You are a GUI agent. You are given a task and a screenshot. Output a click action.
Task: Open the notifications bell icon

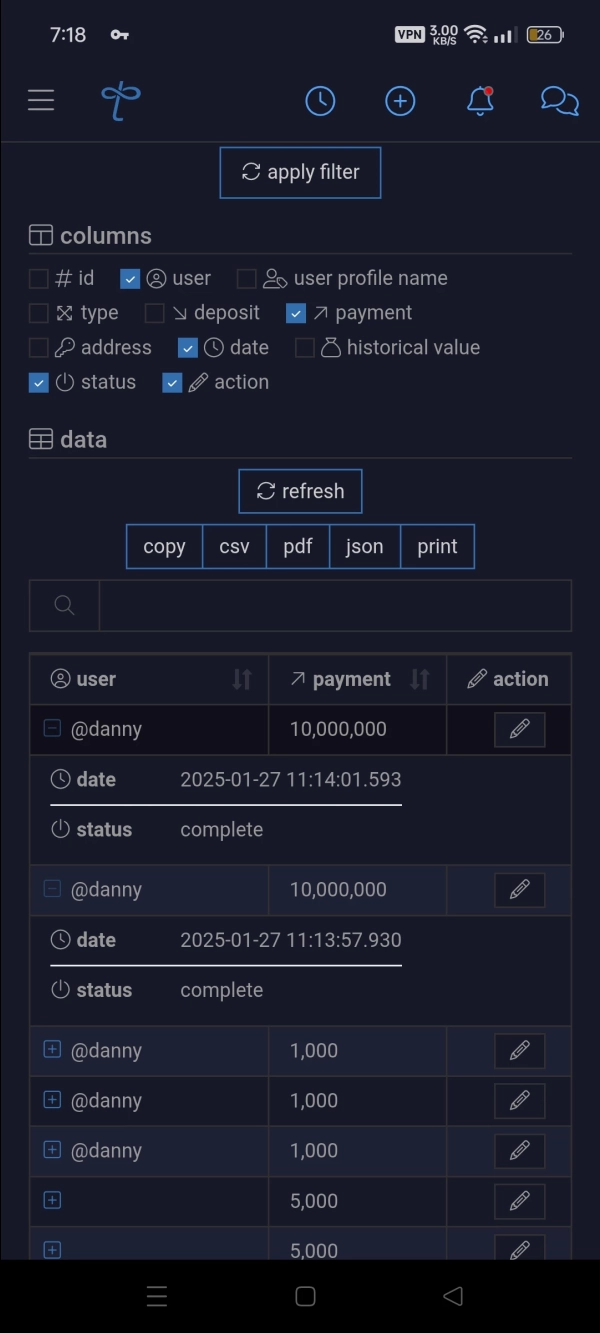(x=480, y=101)
